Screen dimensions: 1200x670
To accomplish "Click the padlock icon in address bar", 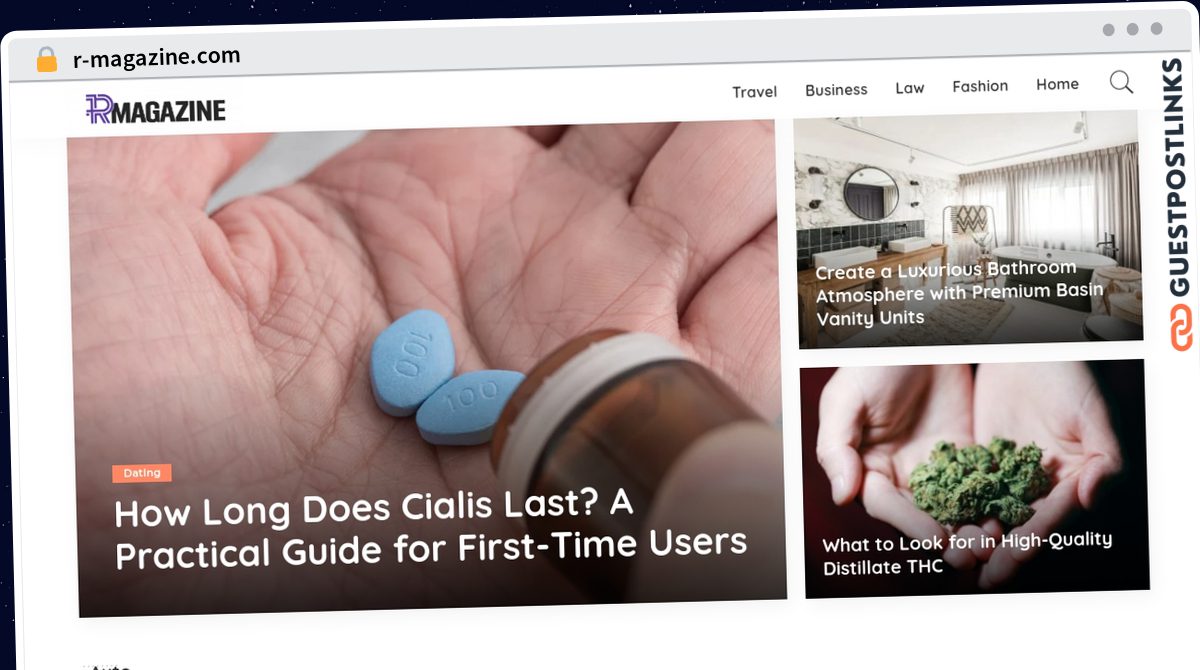I will click(47, 59).
